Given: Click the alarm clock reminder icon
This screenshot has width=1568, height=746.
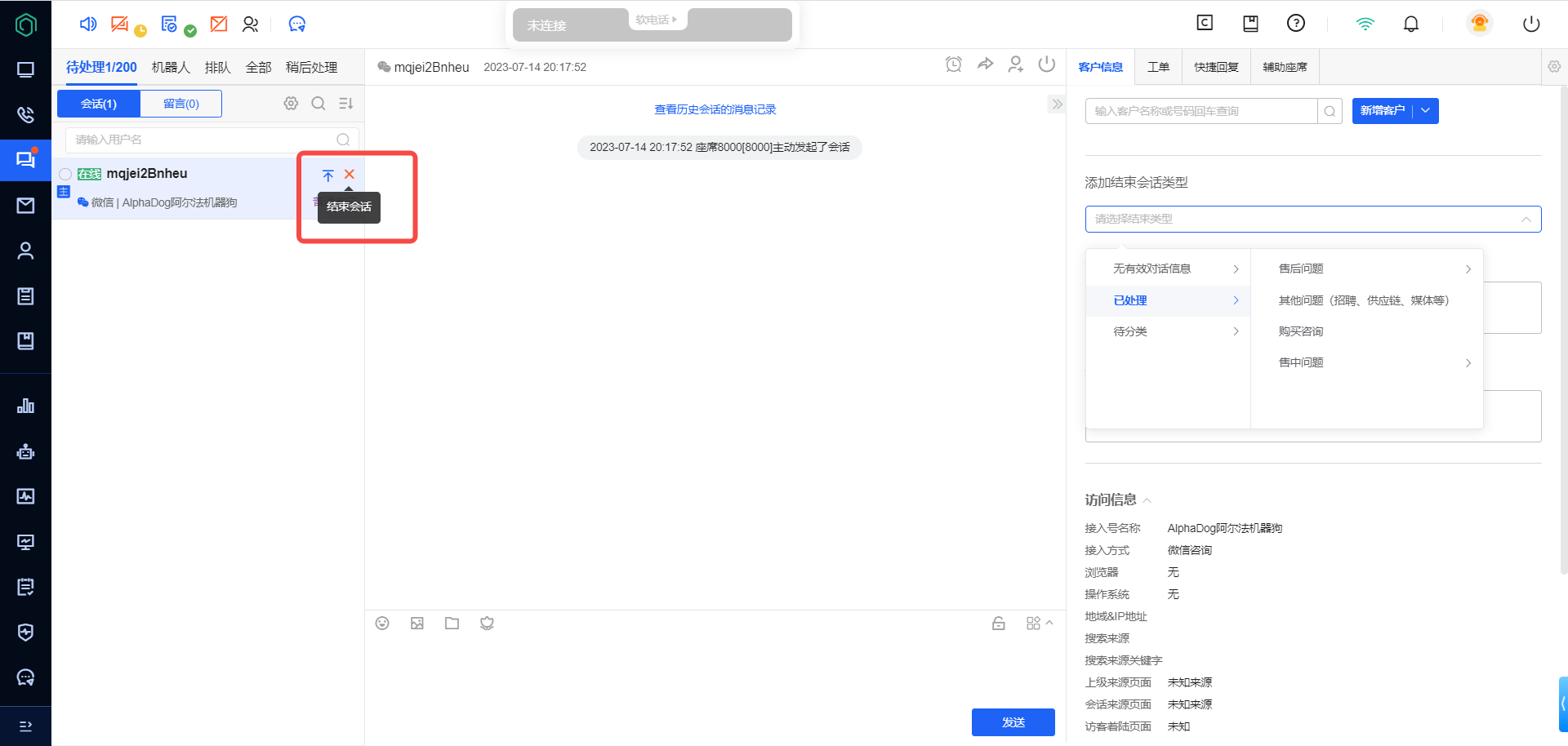Looking at the screenshot, I should point(953,64).
